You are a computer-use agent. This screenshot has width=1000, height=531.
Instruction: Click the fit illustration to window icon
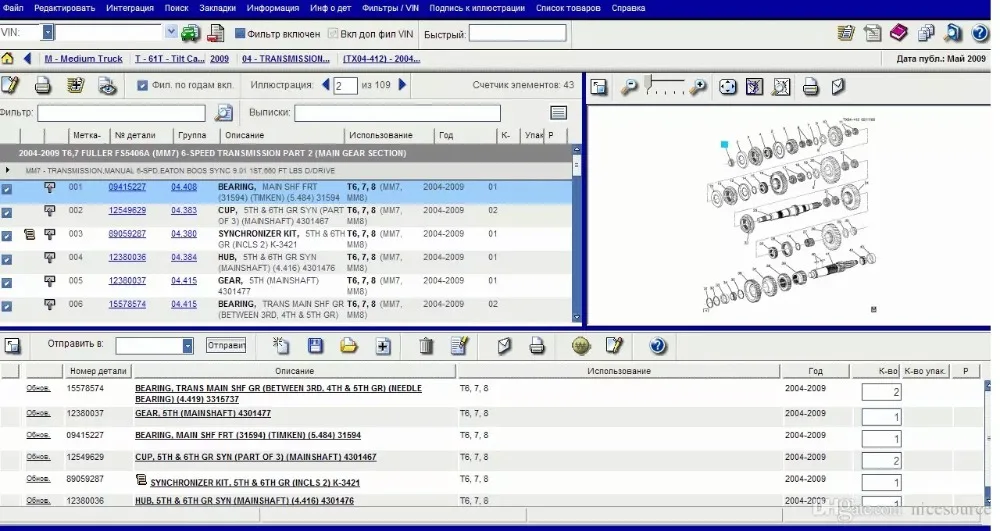(x=754, y=87)
